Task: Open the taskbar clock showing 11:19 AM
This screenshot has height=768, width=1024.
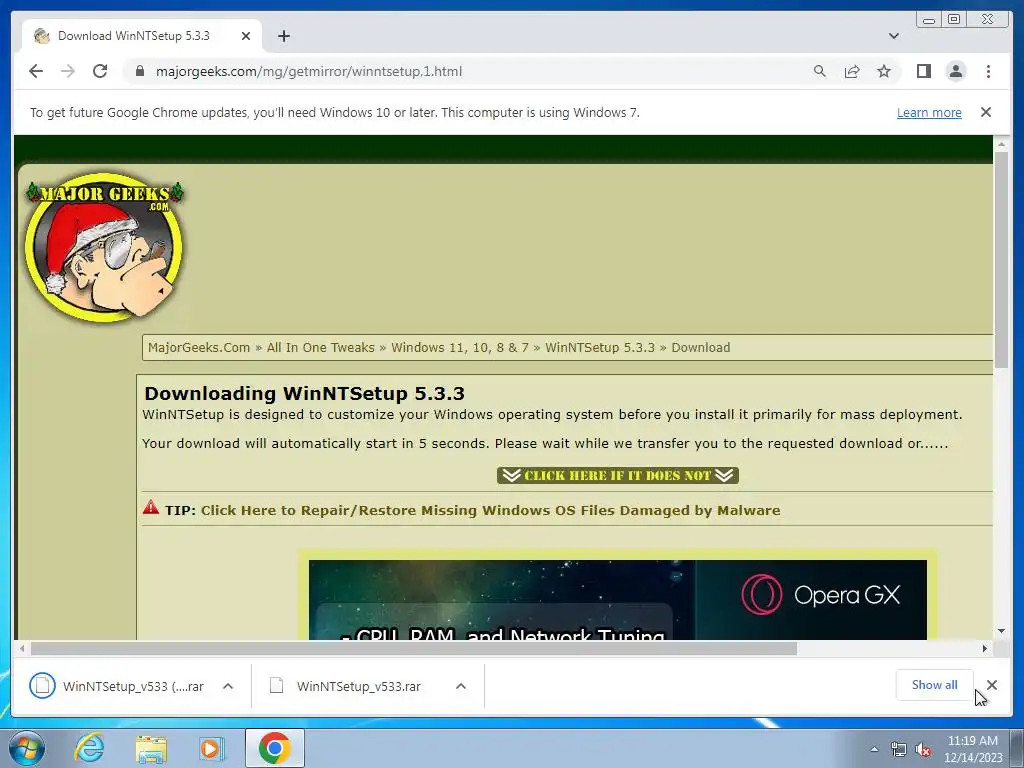Action: pos(972,748)
